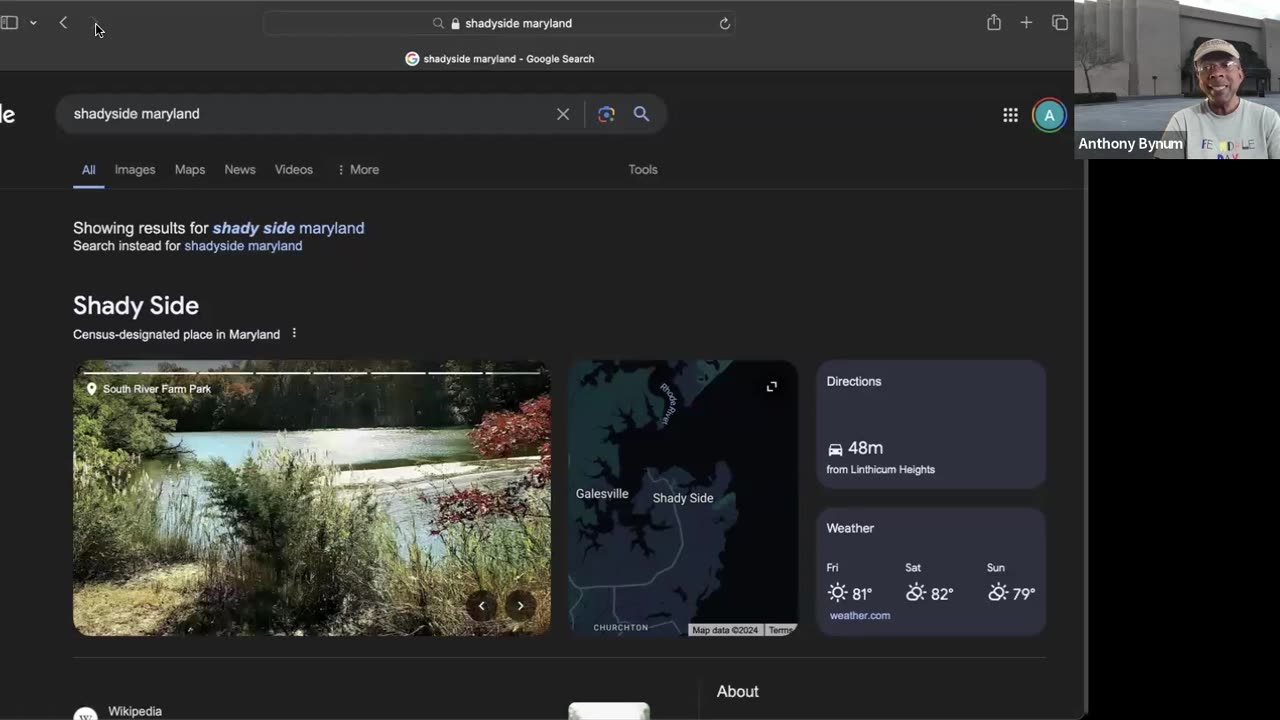Follow the corrected 'shady side maryland' link
Screen dimensions: 1280x720
288,228
